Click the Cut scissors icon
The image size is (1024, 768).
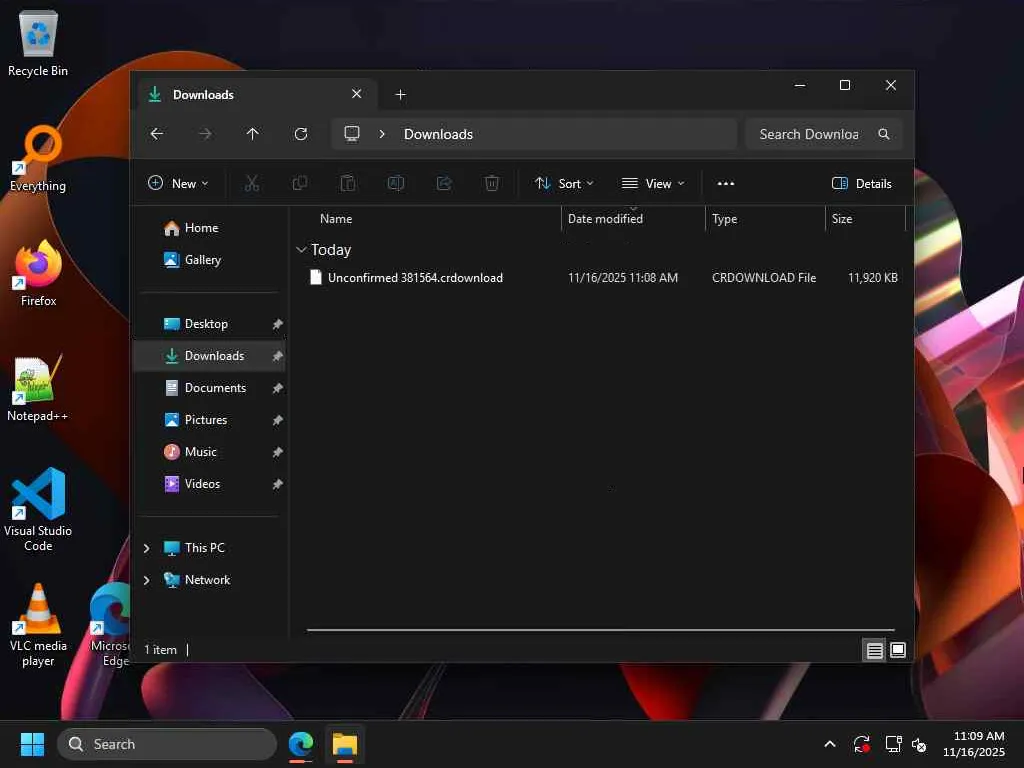click(251, 184)
